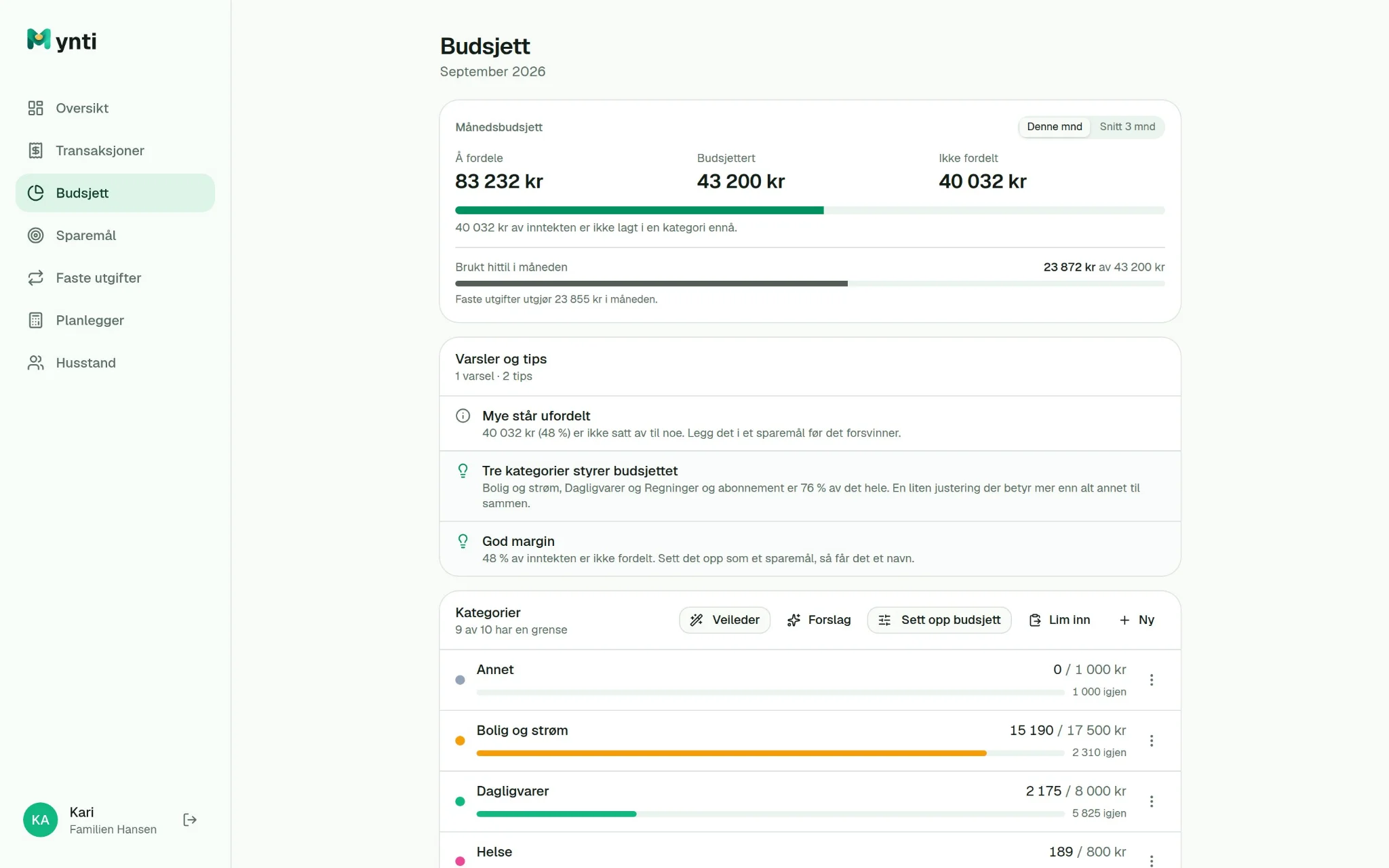Click the Faste utgifter repeat icon
Image resolution: width=1389 pixels, height=868 pixels.
click(x=35, y=278)
